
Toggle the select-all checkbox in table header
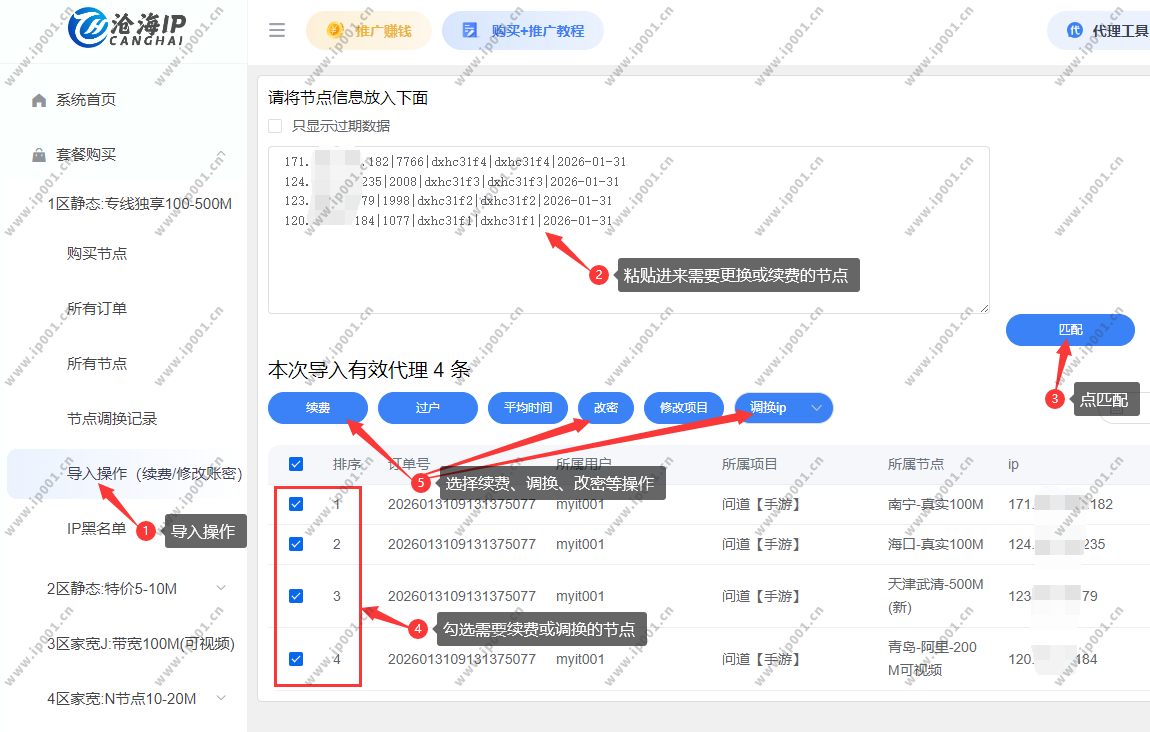pyautogui.click(x=296, y=464)
